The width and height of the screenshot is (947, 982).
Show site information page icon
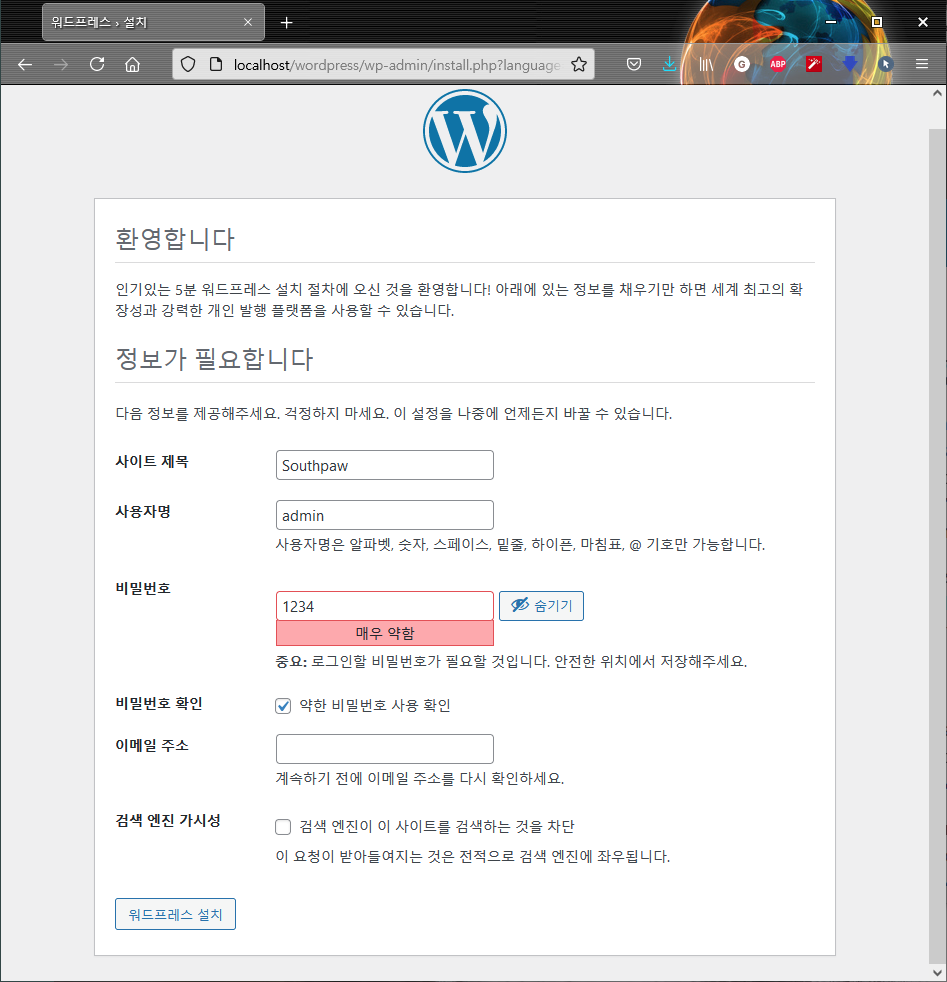pyautogui.click(x=215, y=65)
